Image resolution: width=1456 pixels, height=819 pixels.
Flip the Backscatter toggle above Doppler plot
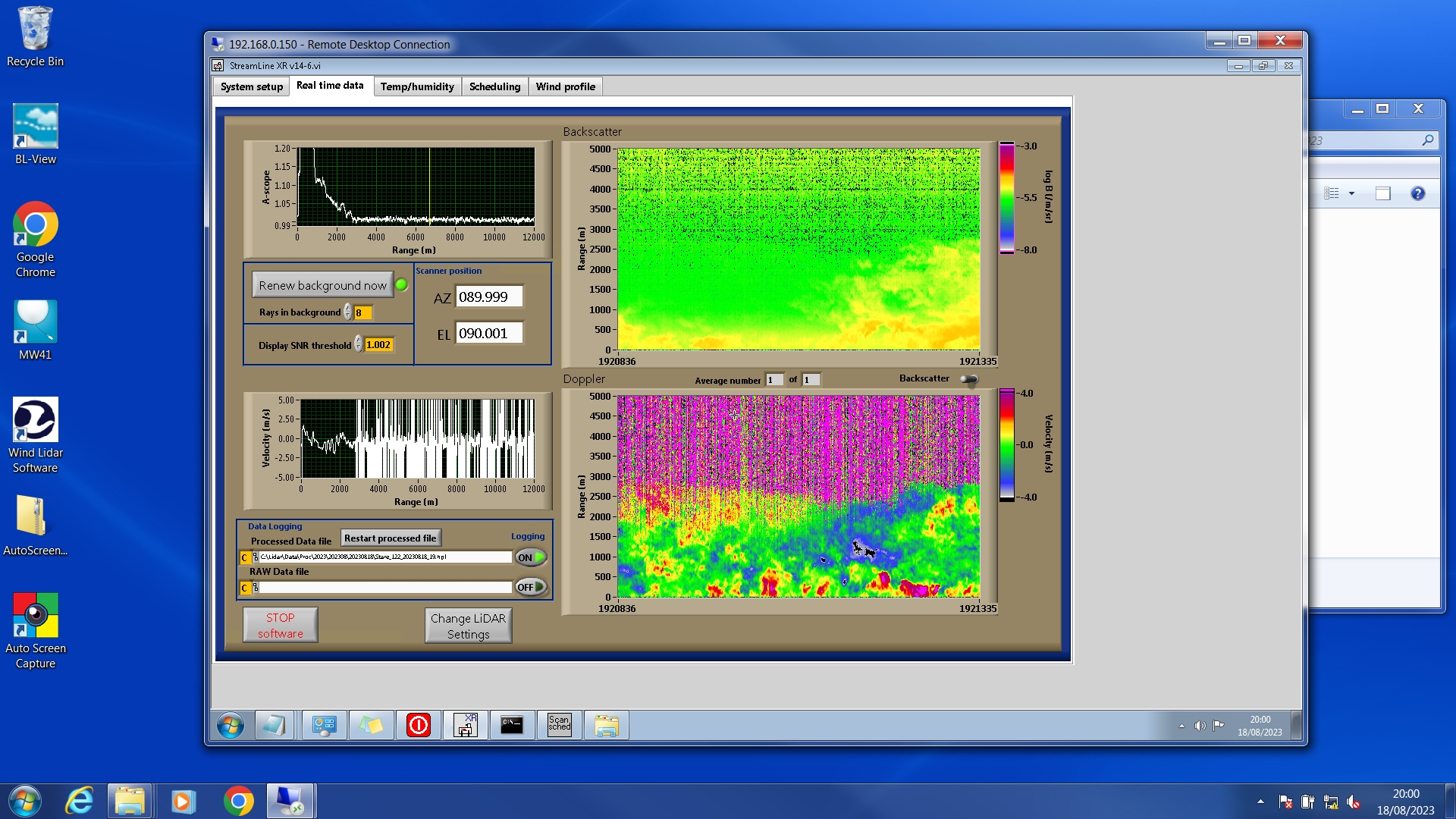969,379
